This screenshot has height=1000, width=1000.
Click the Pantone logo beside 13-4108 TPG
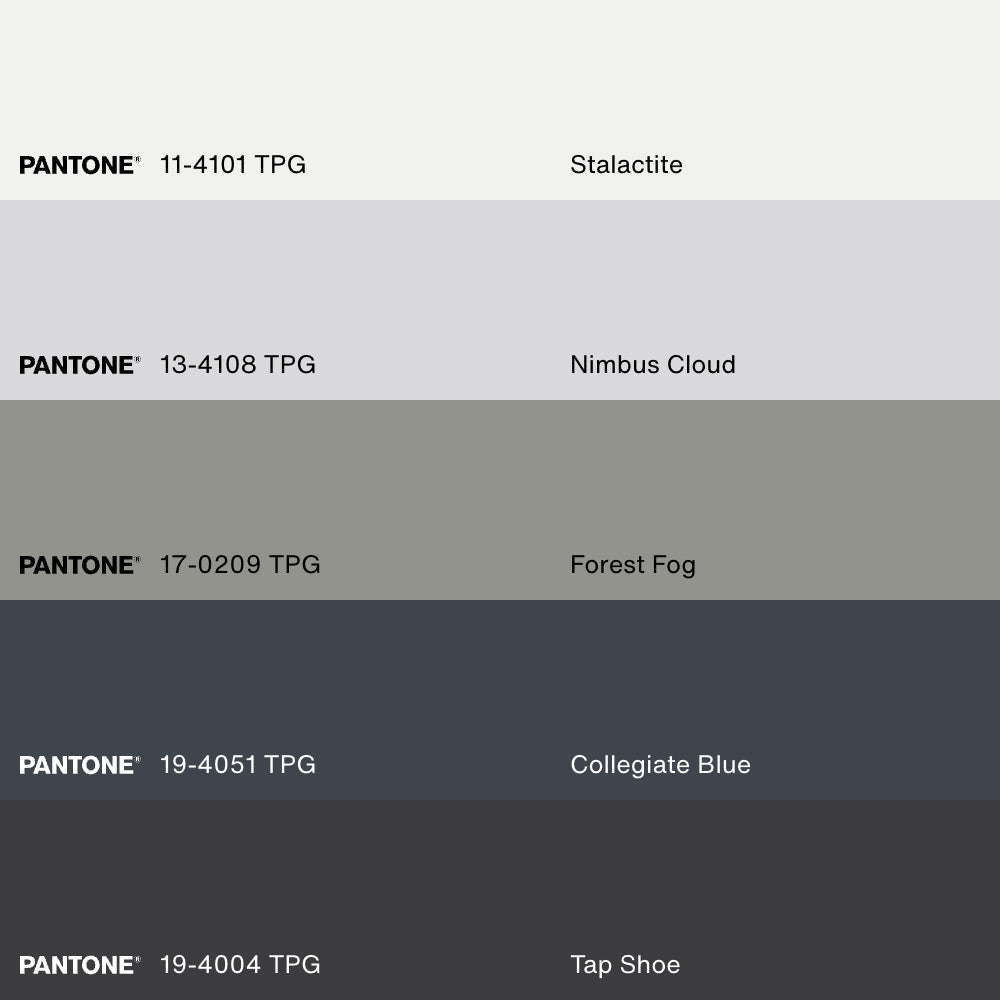pos(79,365)
